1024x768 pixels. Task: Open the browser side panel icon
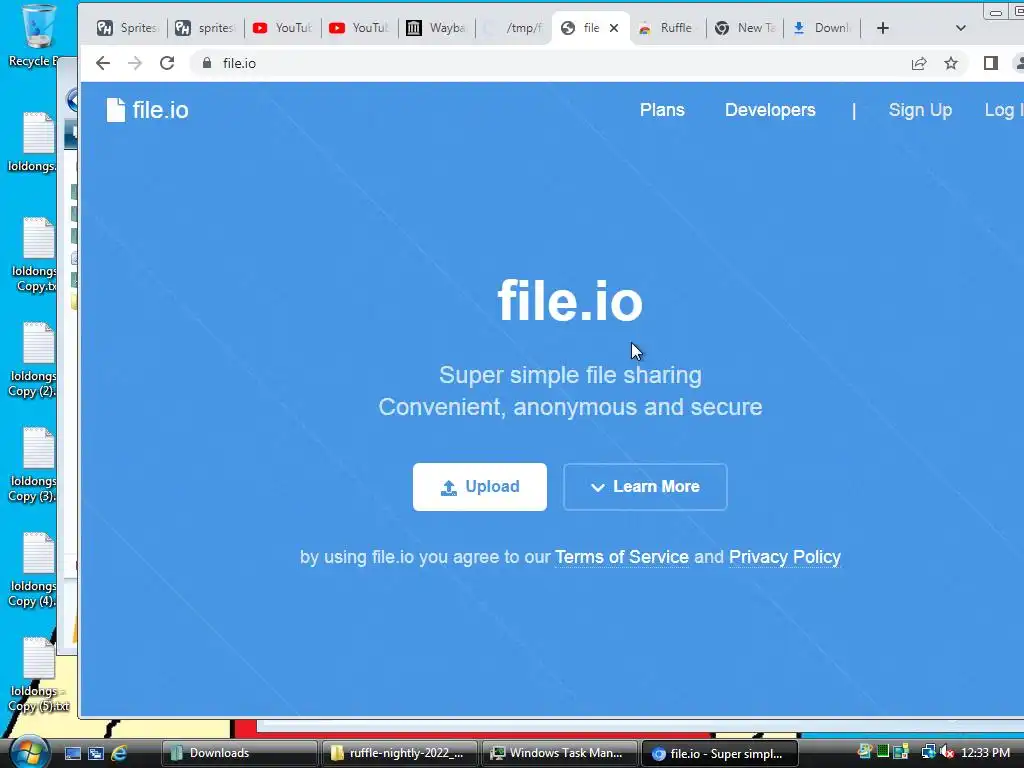[x=991, y=63]
